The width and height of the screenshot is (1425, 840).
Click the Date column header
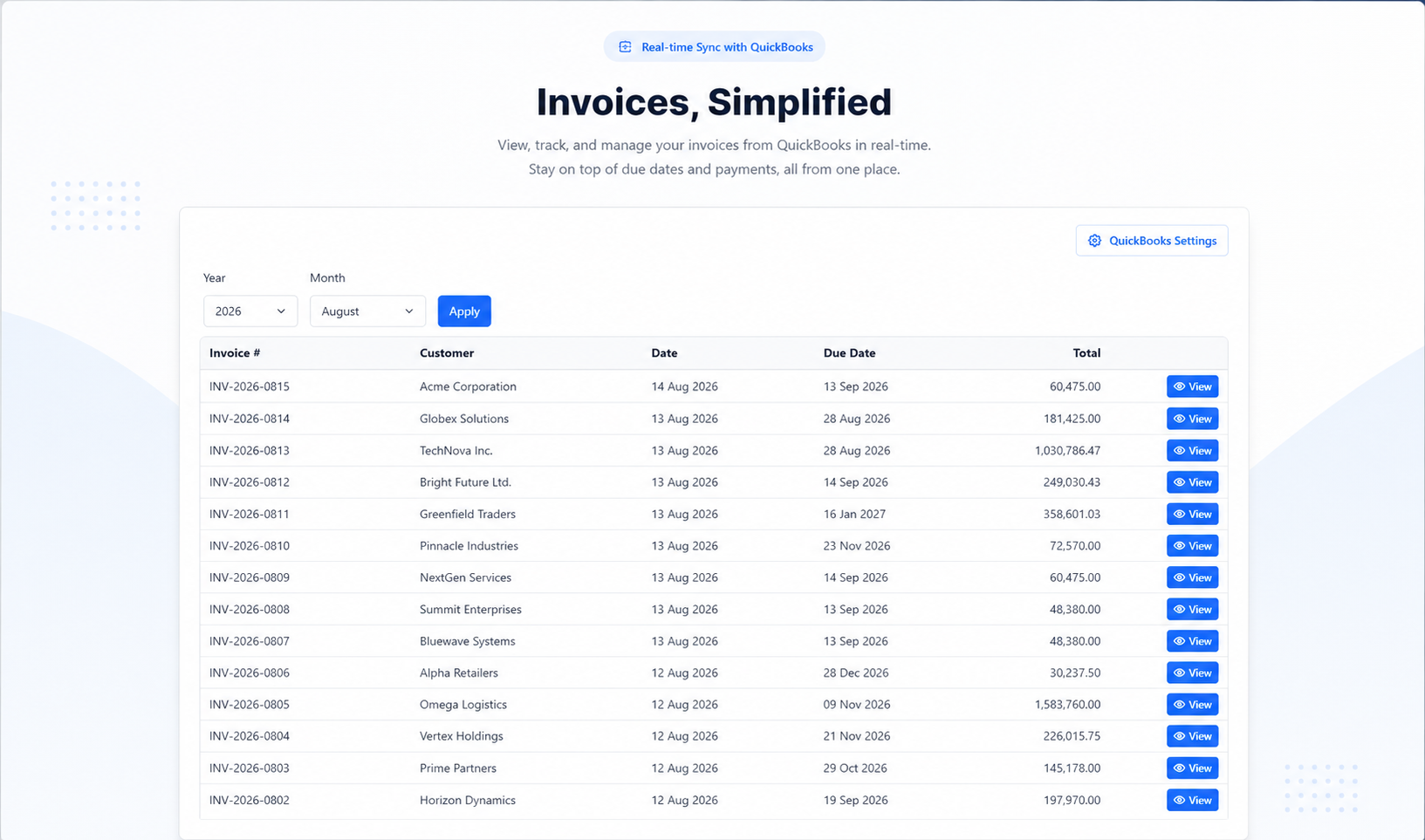664,353
